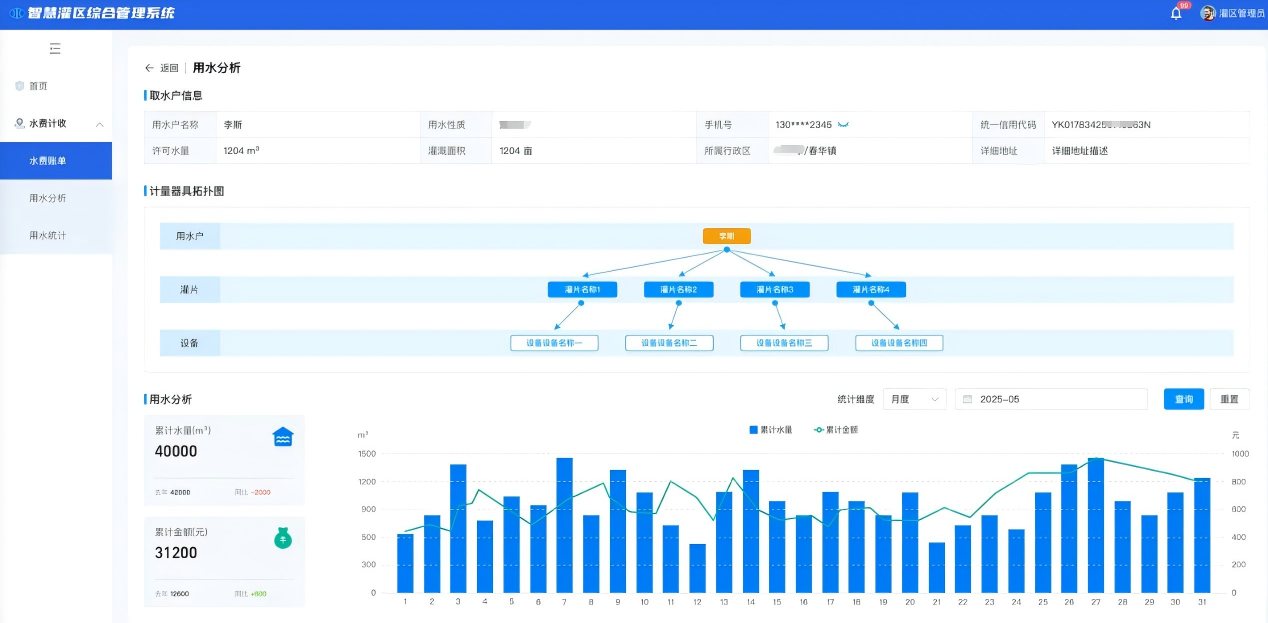This screenshot has width=1268, height=623.
Task: Click the back arrow next to 返回
Action: click(150, 68)
